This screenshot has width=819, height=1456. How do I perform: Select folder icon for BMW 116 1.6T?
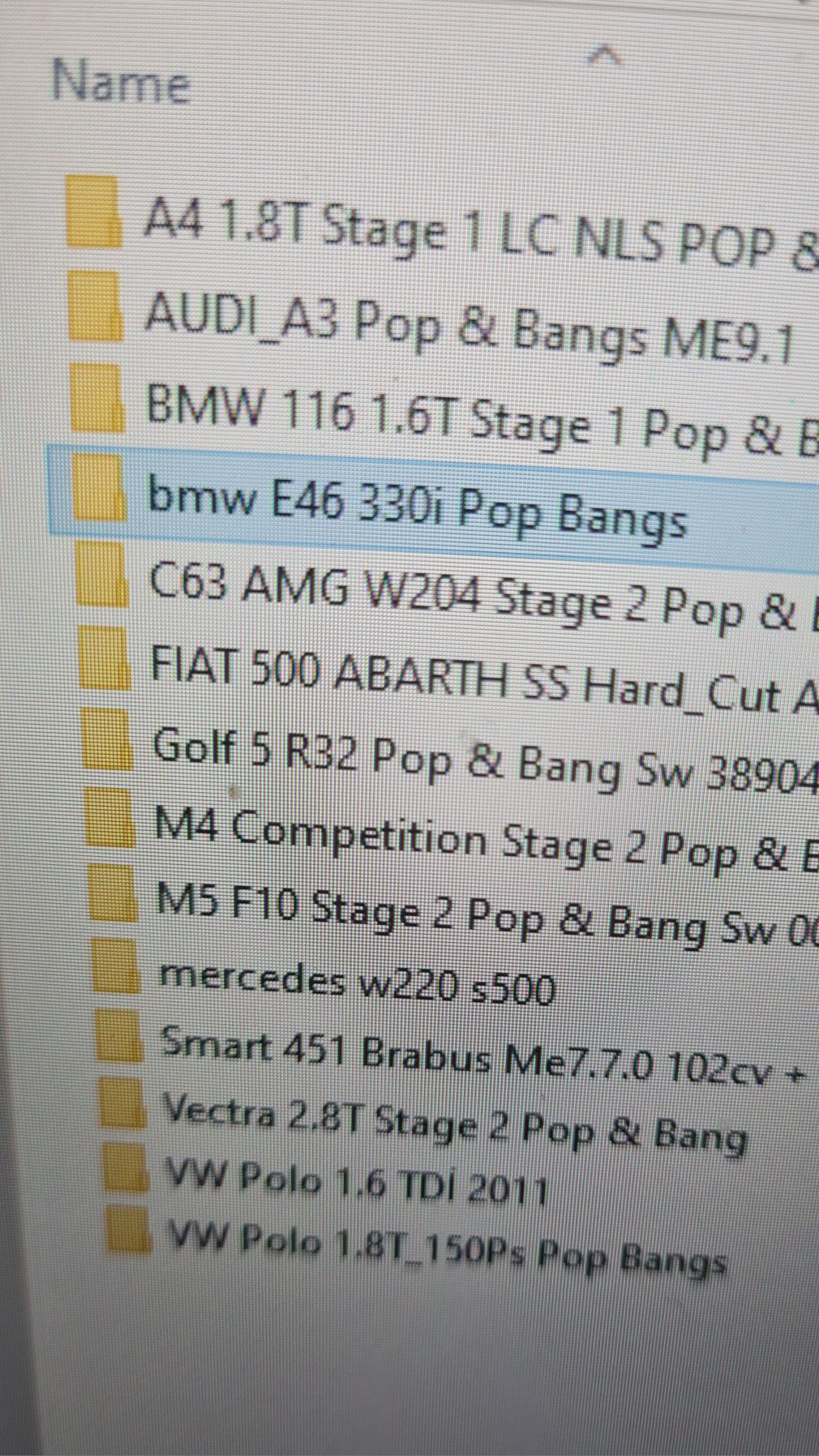[97, 397]
